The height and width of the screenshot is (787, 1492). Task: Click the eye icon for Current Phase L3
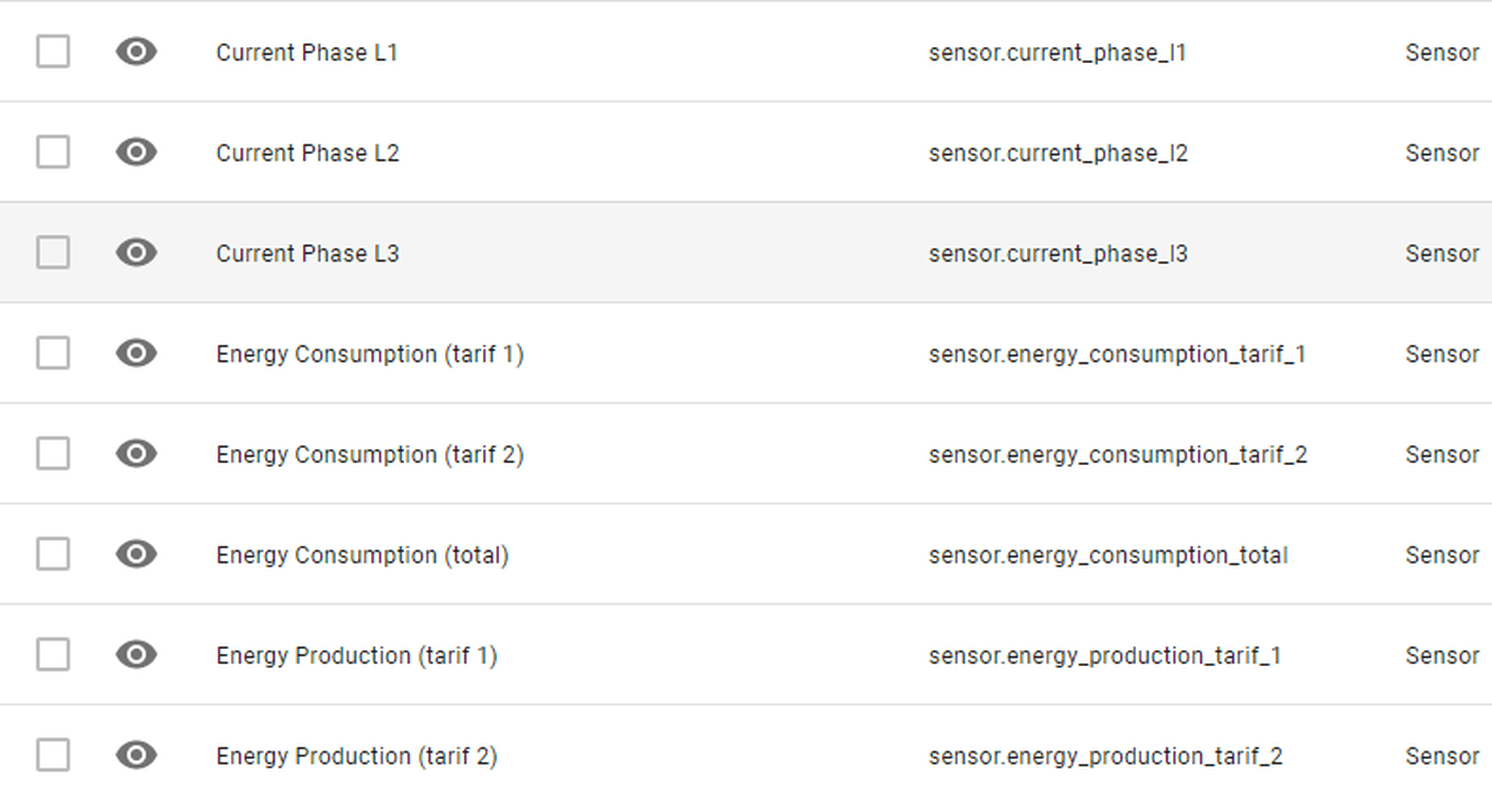click(x=136, y=252)
